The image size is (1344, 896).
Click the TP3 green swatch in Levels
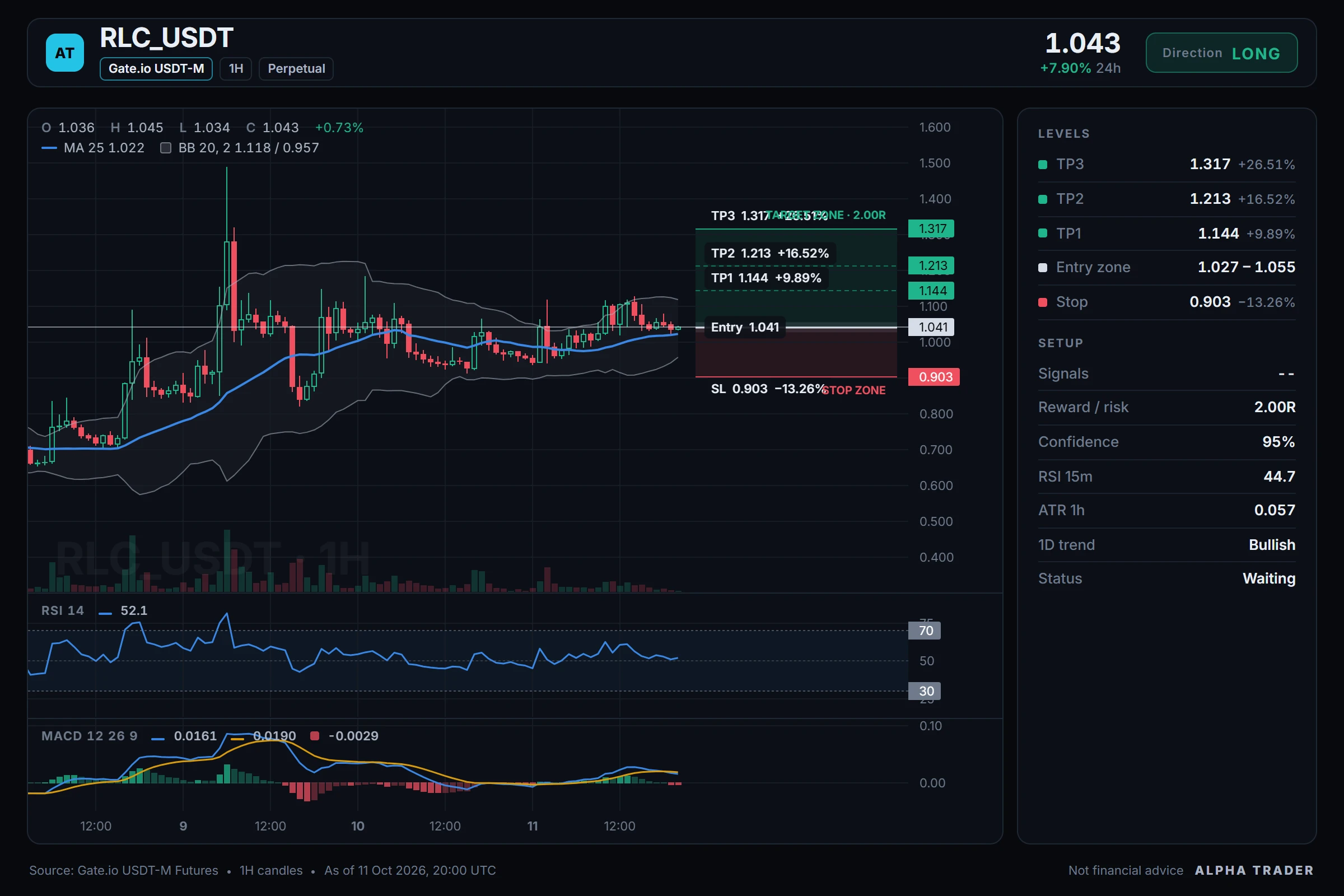coord(1042,165)
